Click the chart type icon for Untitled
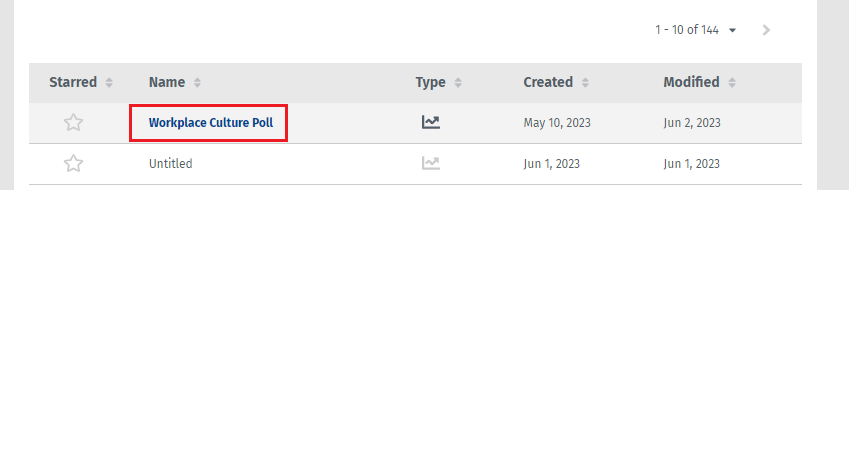Image resolution: width=849 pixels, height=460 pixels. coord(430,163)
